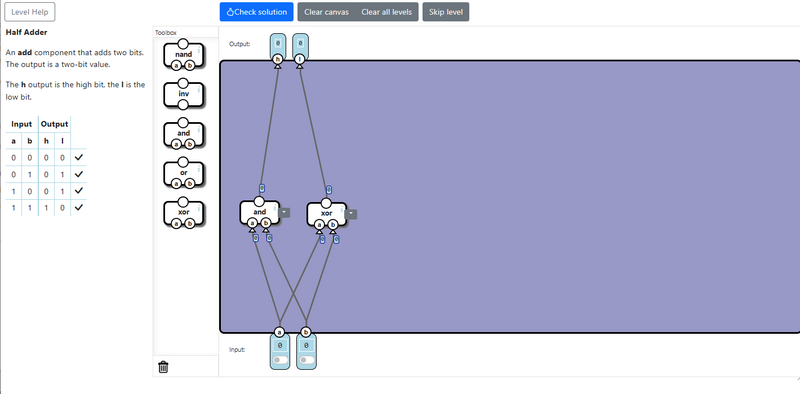This screenshot has width=800, height=394.
Task: Toggle input a switch
Action: (280, 360)
